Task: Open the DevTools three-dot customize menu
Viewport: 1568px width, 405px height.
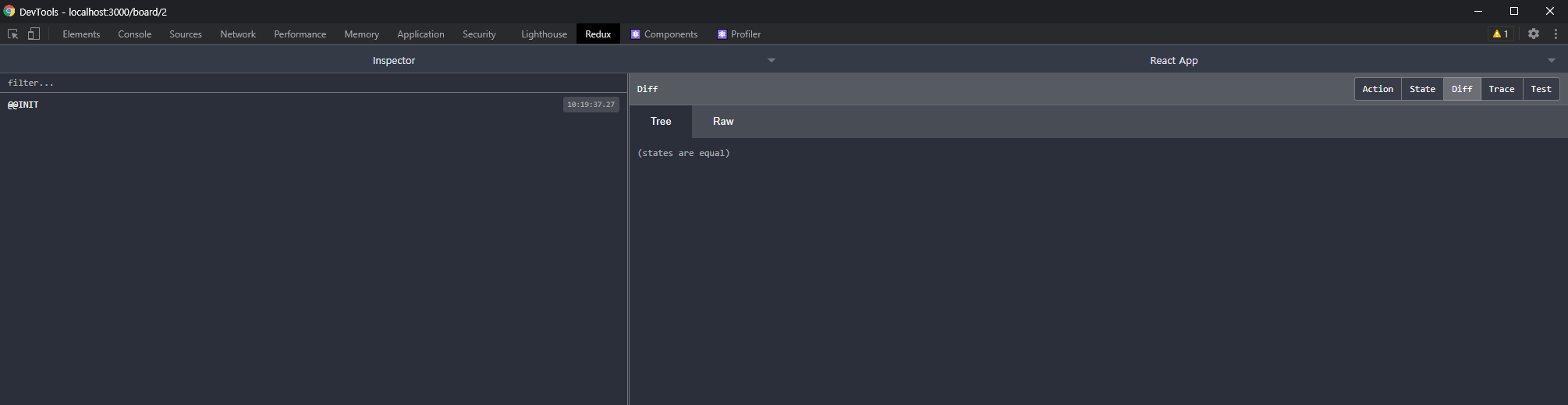Action: (1556, 34)
